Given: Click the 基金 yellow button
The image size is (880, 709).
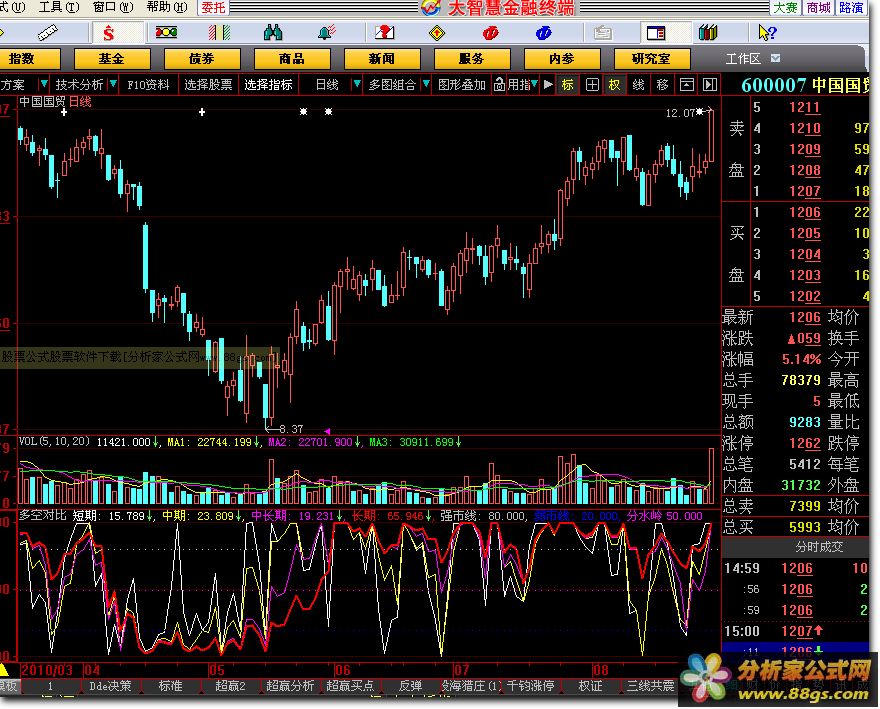Looking at the screenshot, I should pos(112,58).
